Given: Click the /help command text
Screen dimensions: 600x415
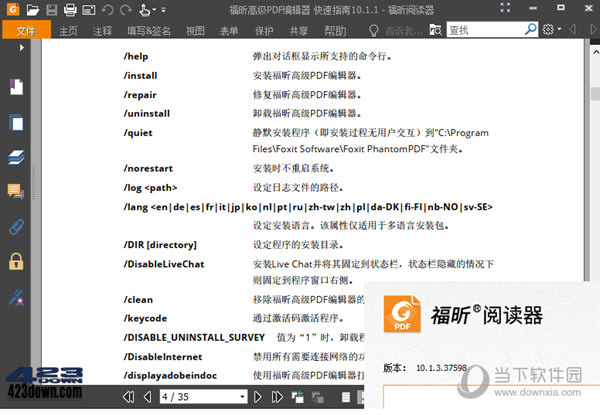Looking at the screenshot, I should [x=136, y=57].
